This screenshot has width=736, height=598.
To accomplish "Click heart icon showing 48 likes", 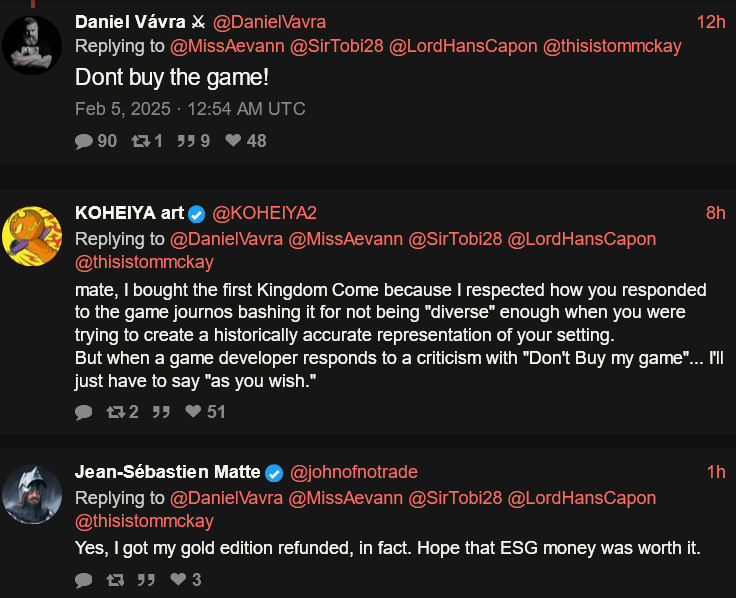I will click(x=233, y=140).
